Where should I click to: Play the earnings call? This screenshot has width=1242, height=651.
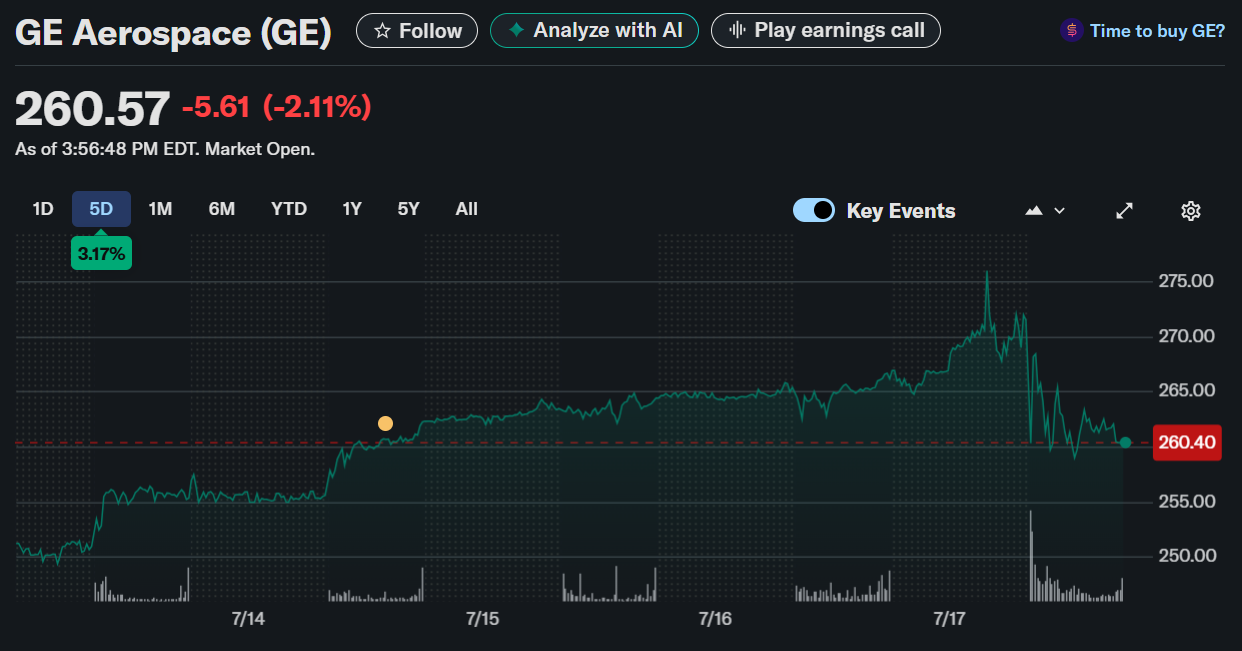click(826, 31)
